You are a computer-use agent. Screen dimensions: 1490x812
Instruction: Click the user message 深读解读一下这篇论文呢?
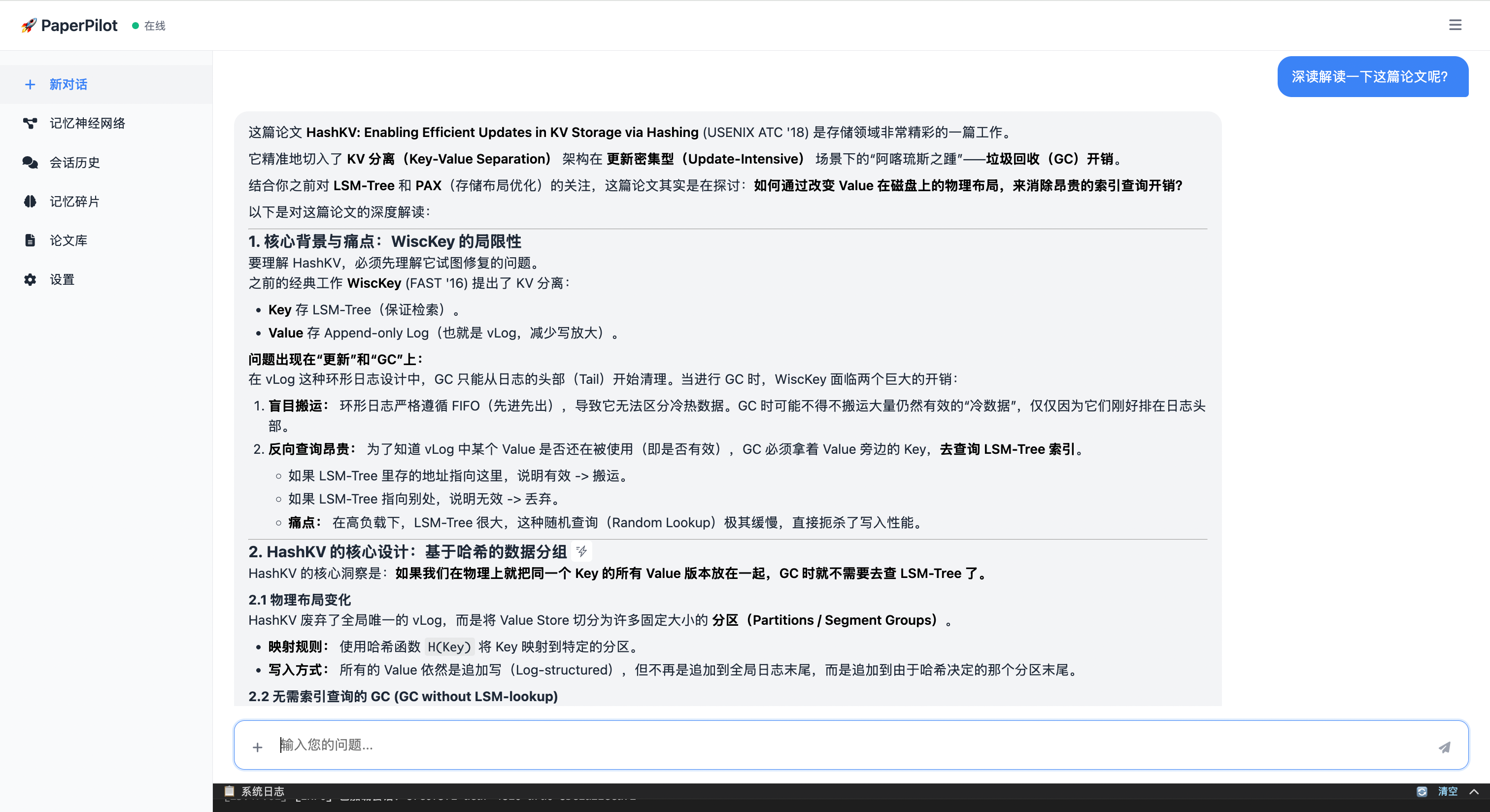coord(1372,76)
